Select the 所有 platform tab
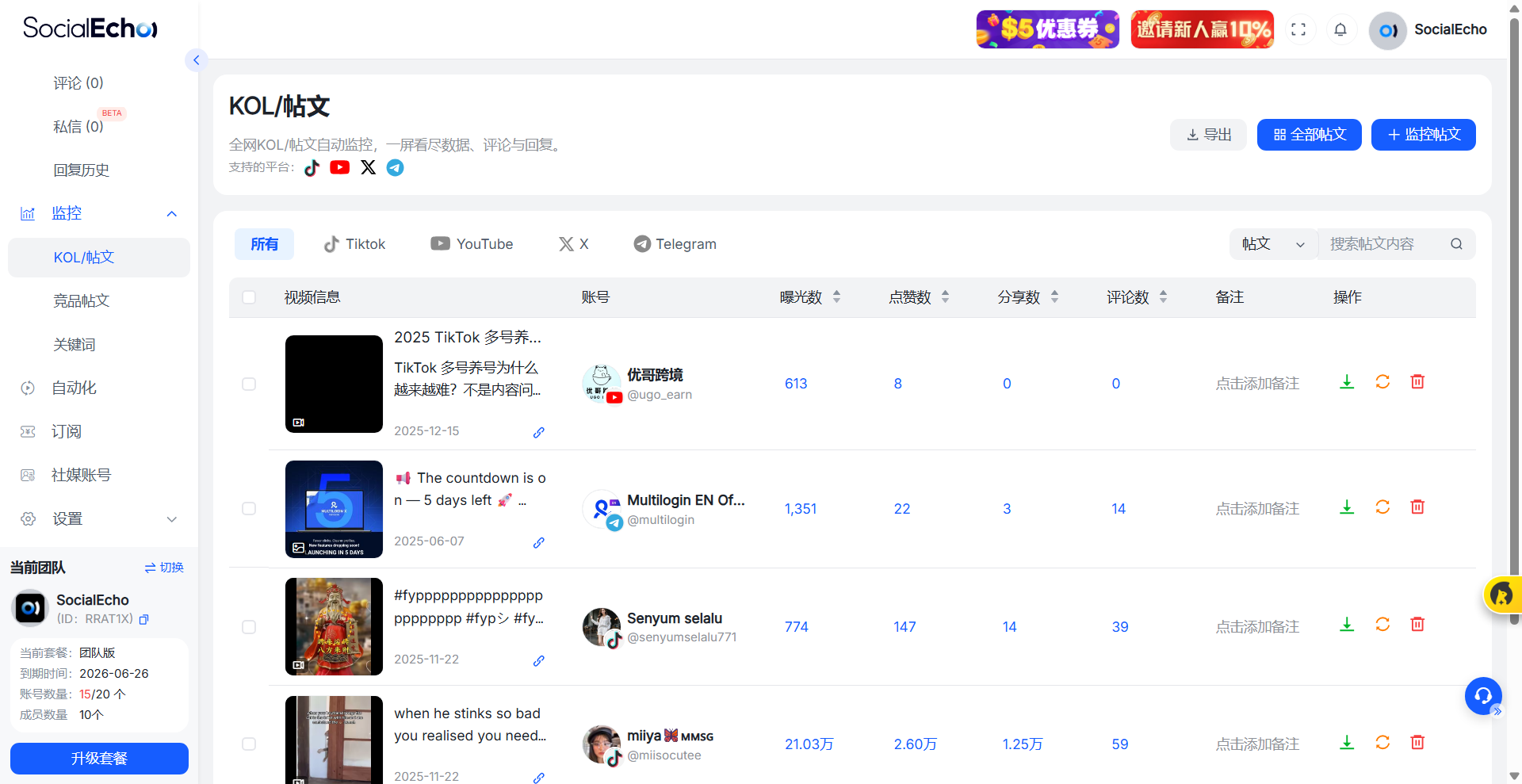Screen dimensions: 1522x784 point(264,244)
